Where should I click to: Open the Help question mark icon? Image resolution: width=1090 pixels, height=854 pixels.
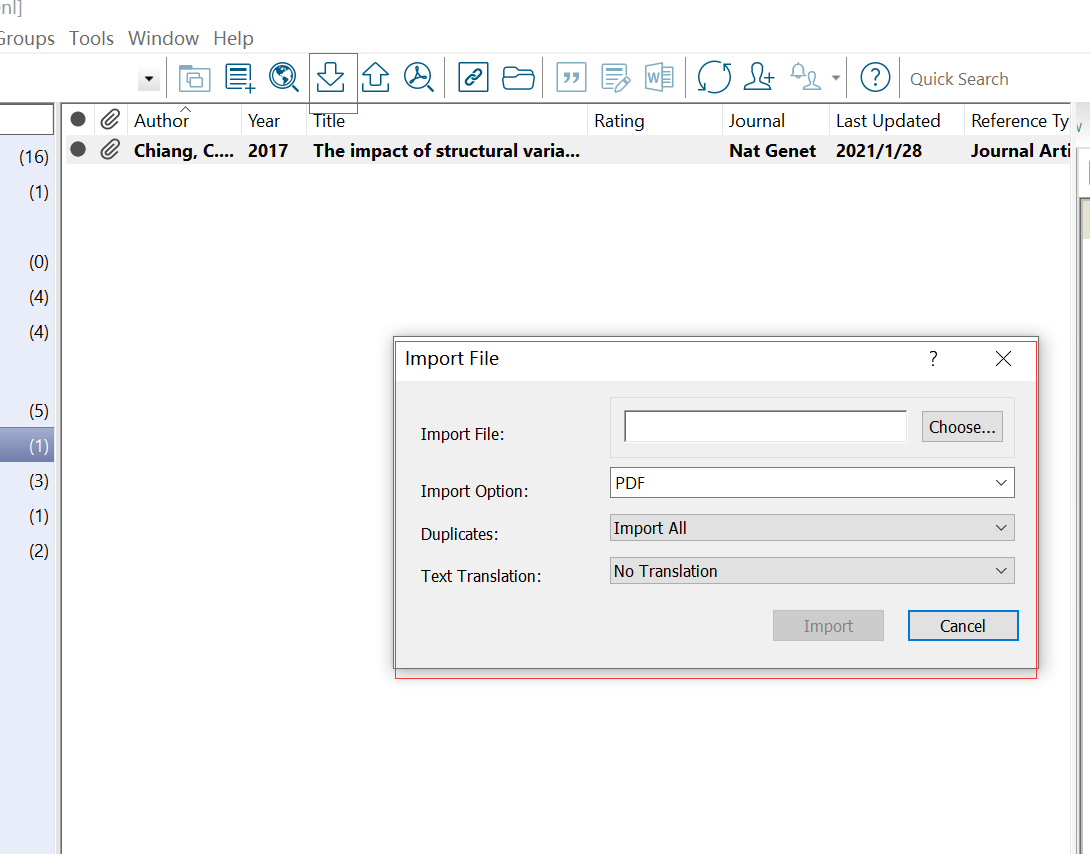[875, 77]
